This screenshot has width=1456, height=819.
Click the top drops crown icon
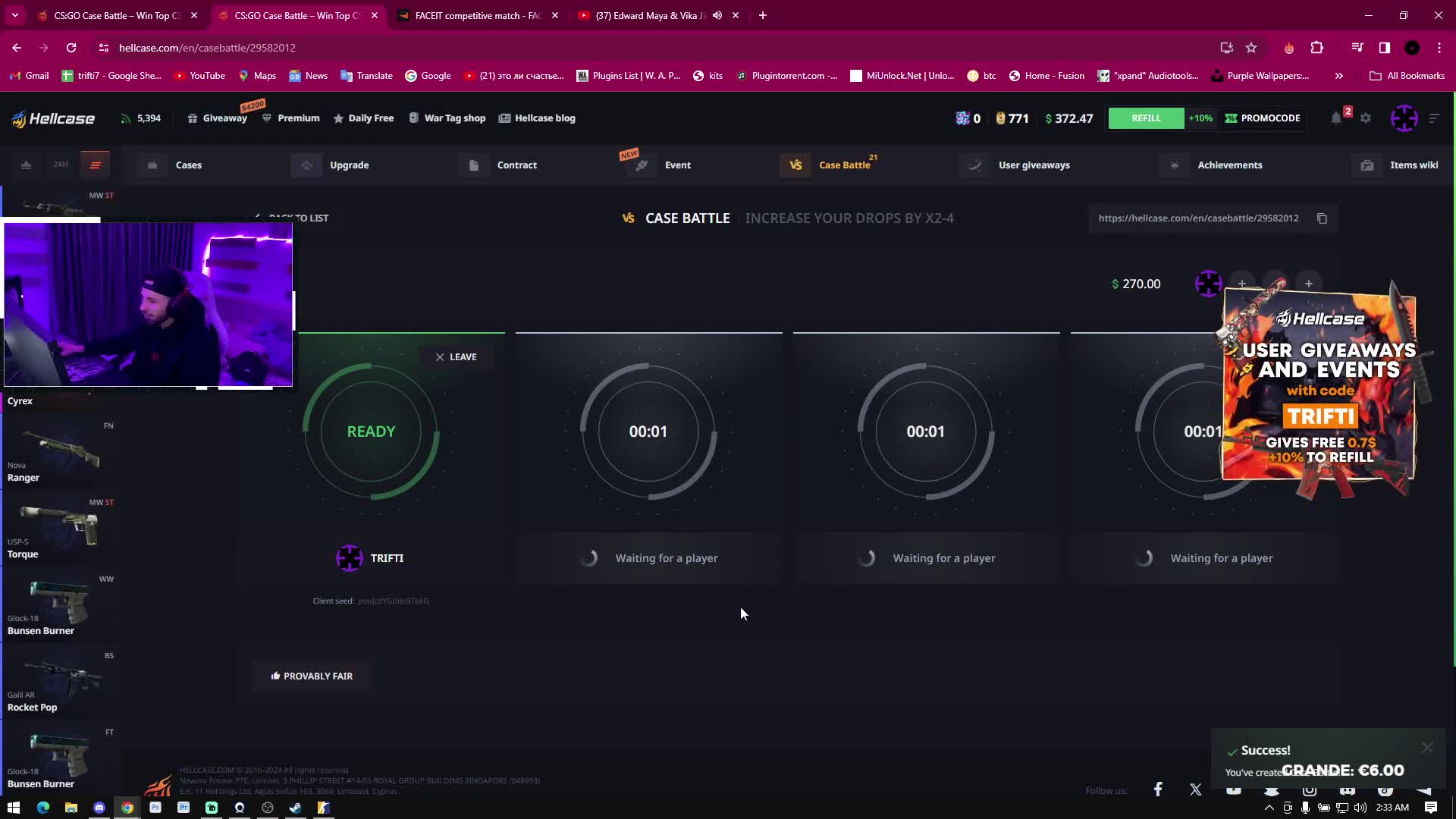tap(26, 165)
